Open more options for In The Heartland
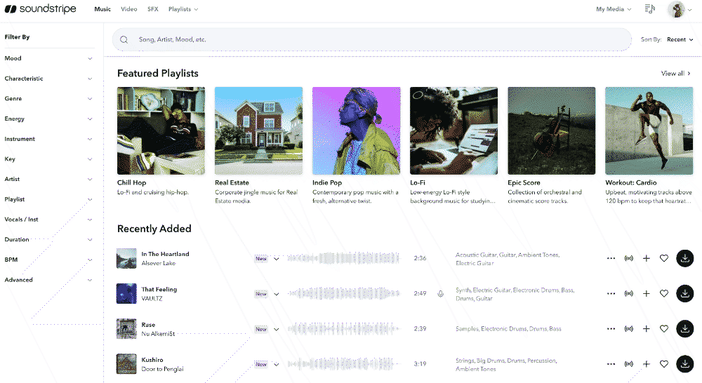 611,258
